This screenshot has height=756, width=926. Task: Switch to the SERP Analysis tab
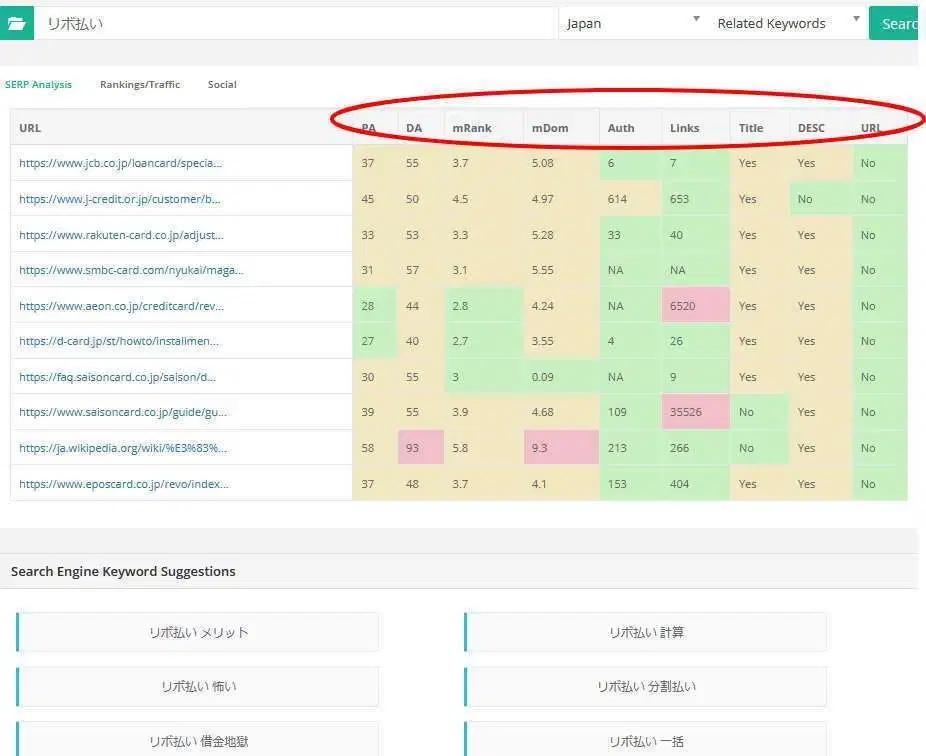[x=38, y=85]
